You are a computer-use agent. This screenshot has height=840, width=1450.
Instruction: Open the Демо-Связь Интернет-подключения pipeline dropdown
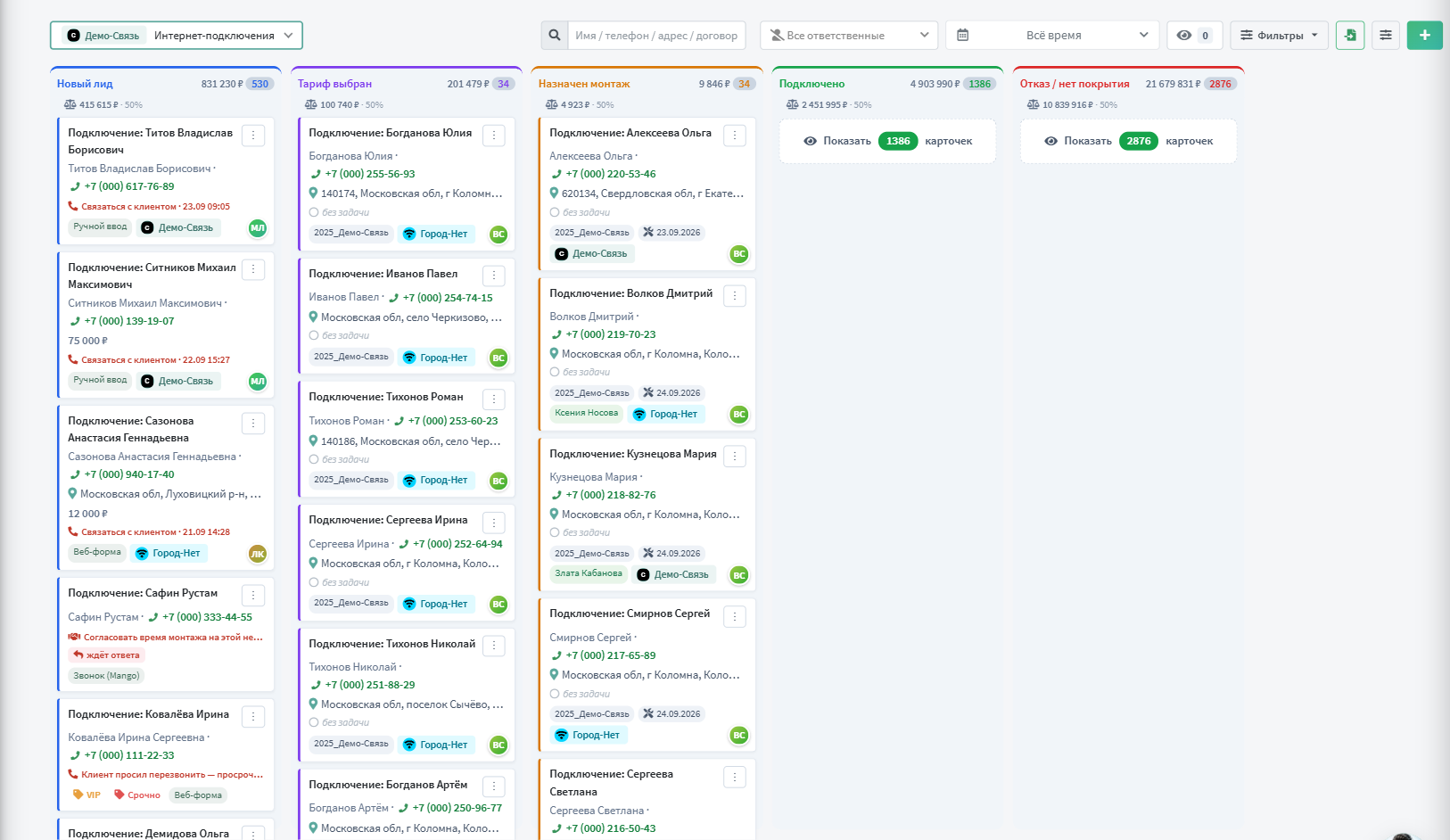177,36
